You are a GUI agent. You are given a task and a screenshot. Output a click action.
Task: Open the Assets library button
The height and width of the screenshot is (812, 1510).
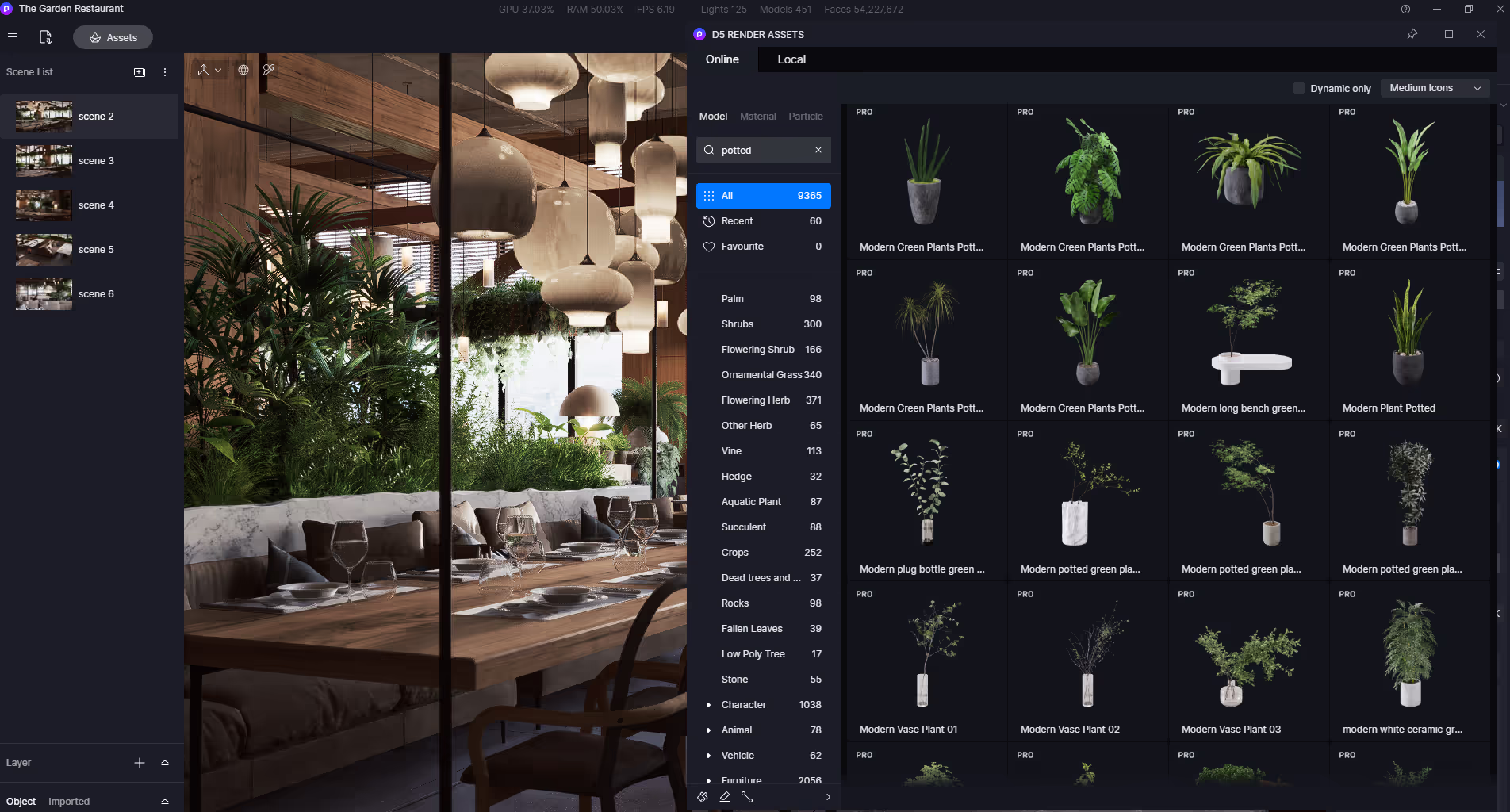click(113, 37)
